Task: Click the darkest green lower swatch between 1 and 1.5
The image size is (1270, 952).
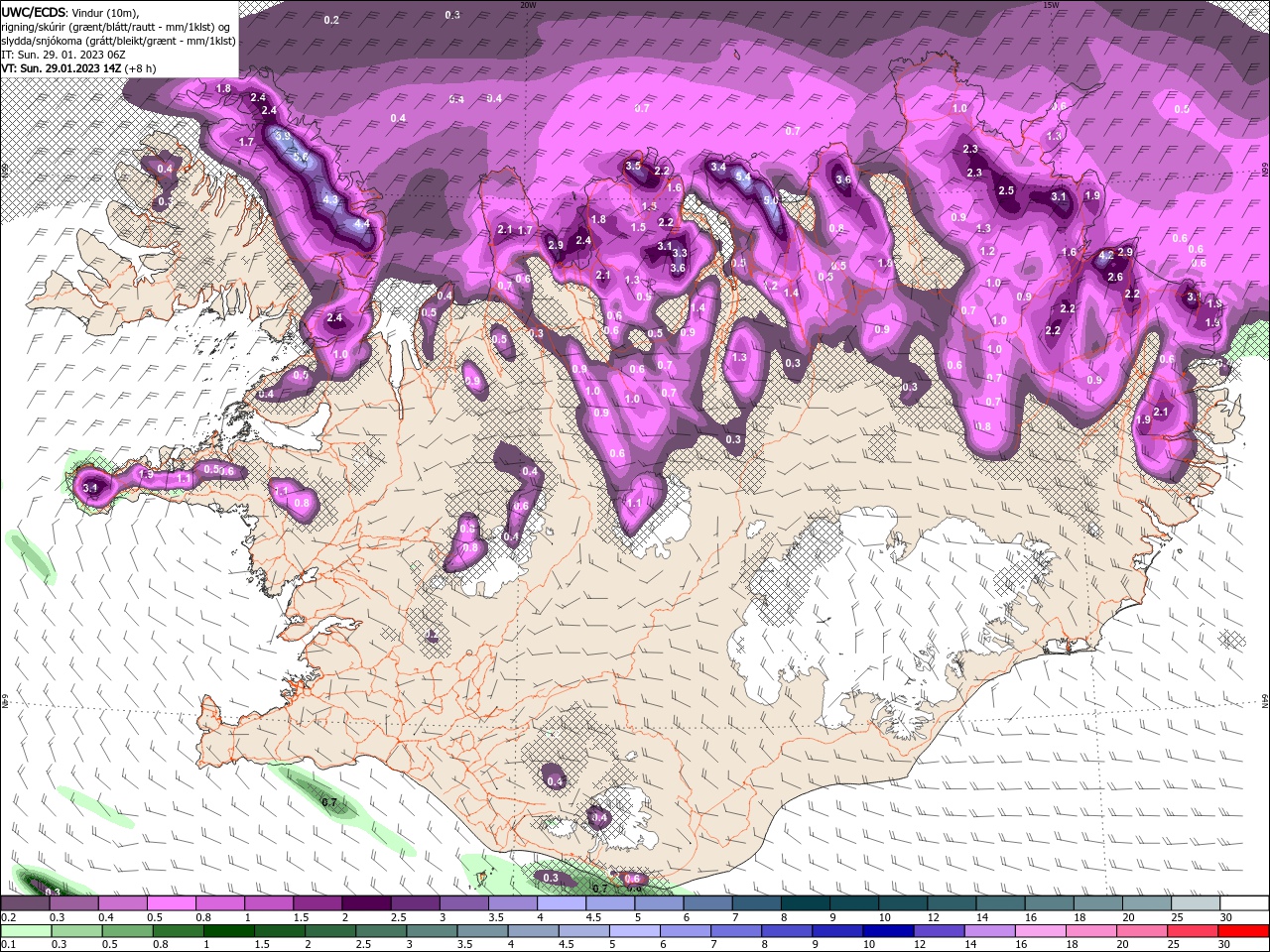Action: [x=229, y=931]
